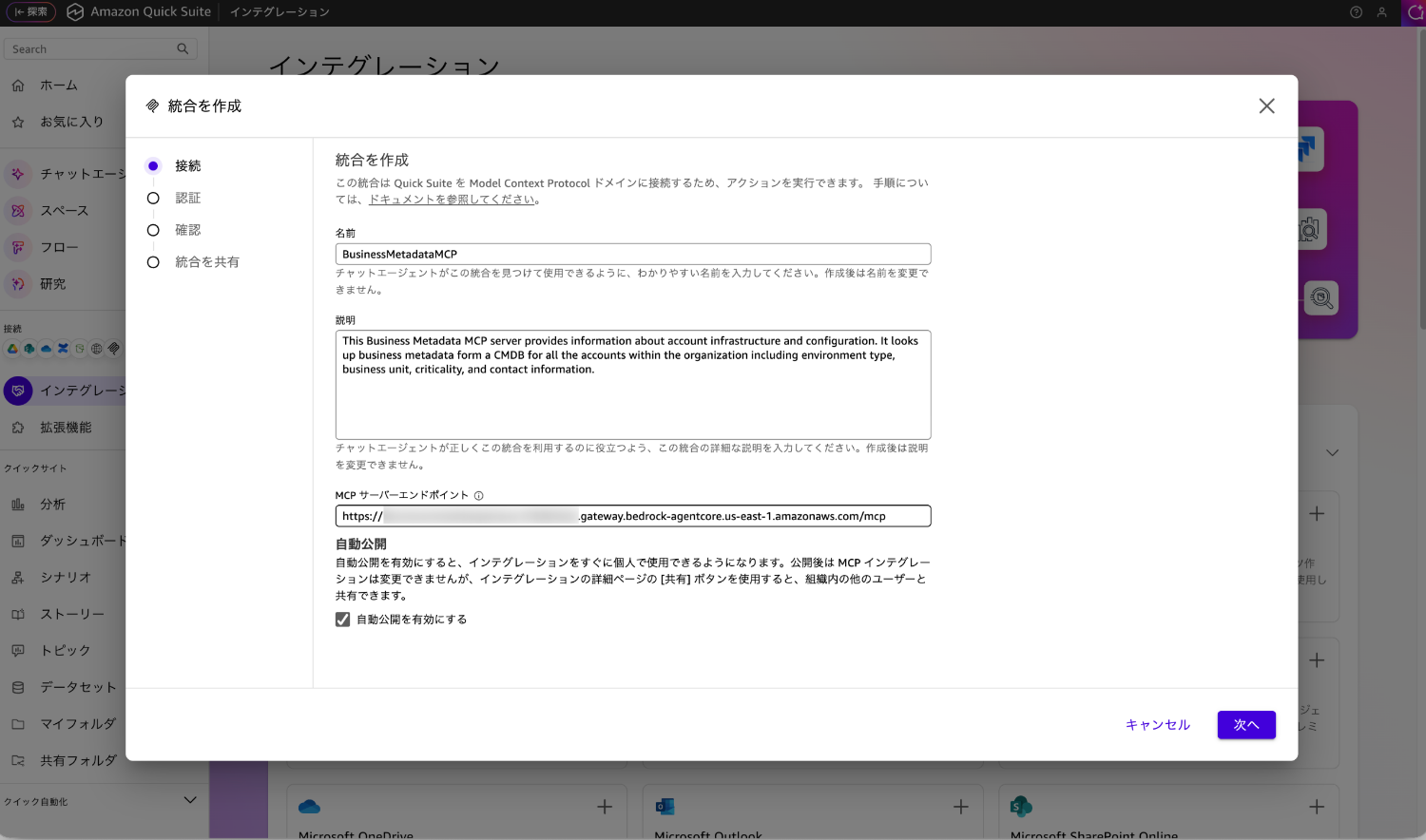This screenshot has height=840, width=1426.
Task: Click the 探索 collapse button in top bar
Action: coord(31,12)
